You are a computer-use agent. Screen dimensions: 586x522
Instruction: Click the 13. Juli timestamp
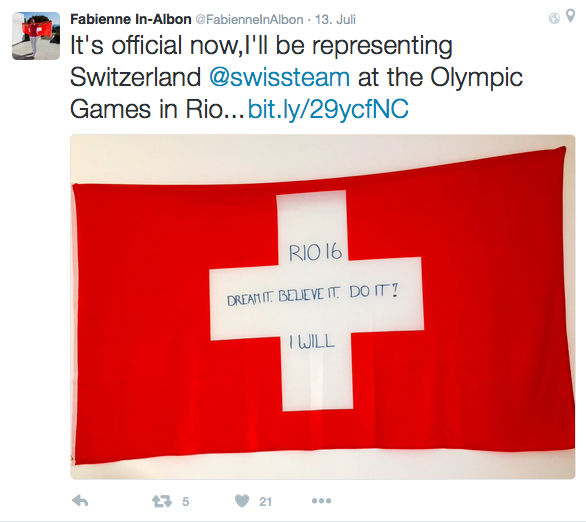[335, 19]
